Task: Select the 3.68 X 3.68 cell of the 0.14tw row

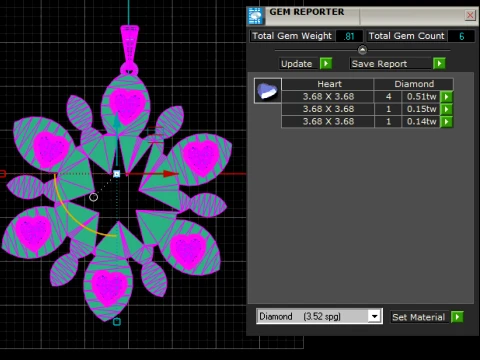Action: tap(328, 122)
